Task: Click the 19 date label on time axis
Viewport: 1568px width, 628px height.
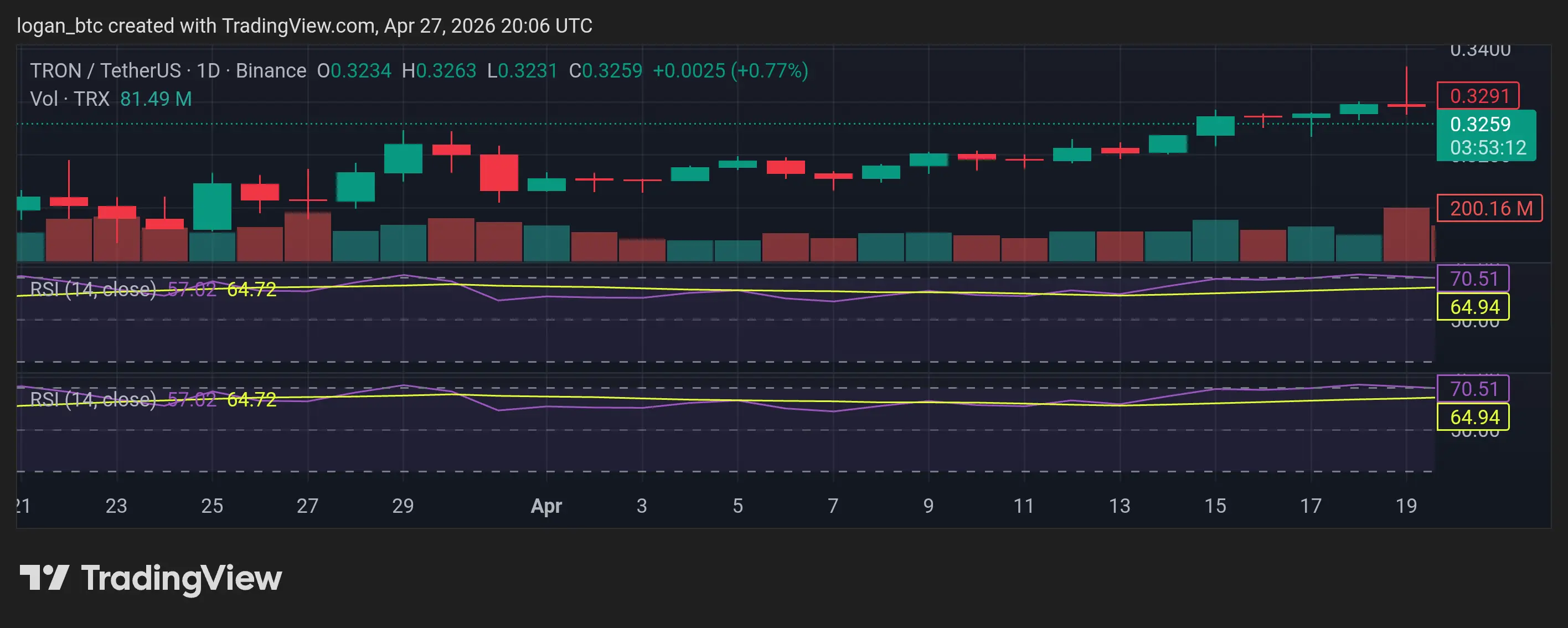Action: [1406, 506]
